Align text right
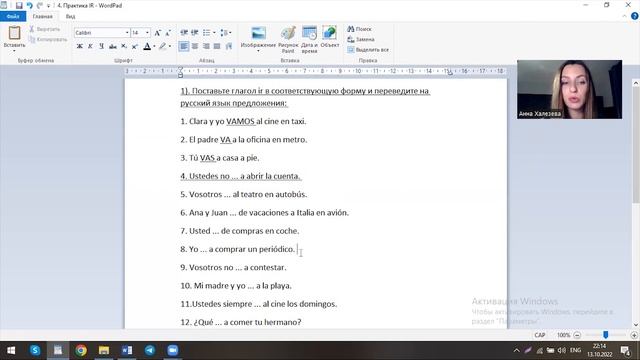The image size is (640, 360). click(x=206, y=47)
